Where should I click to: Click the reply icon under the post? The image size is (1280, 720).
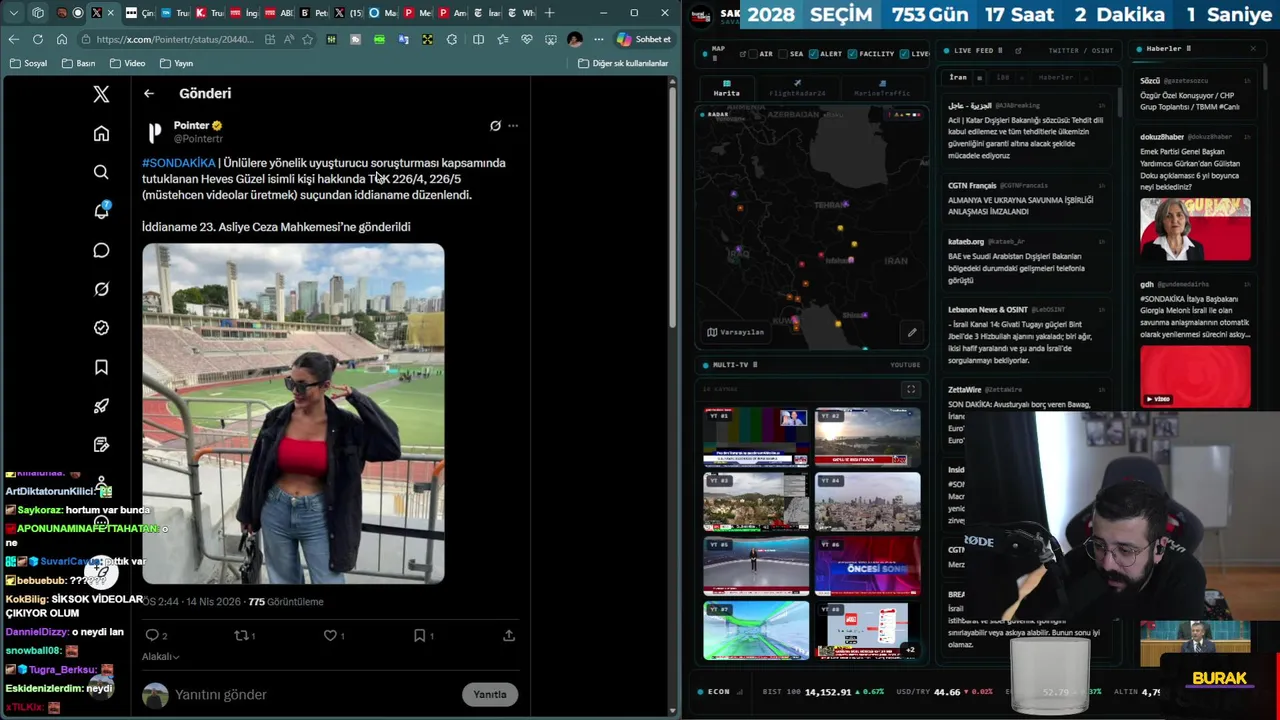152,635
